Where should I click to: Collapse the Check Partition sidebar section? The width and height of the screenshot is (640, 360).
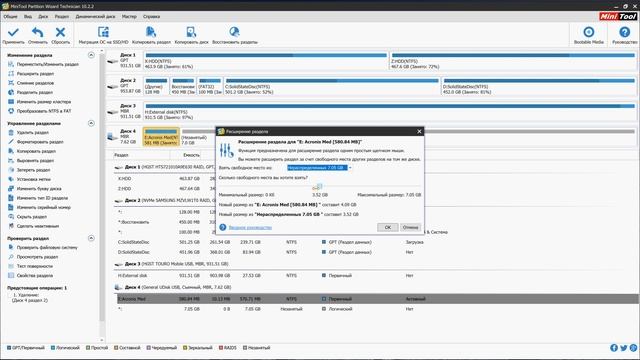point(91,238)
